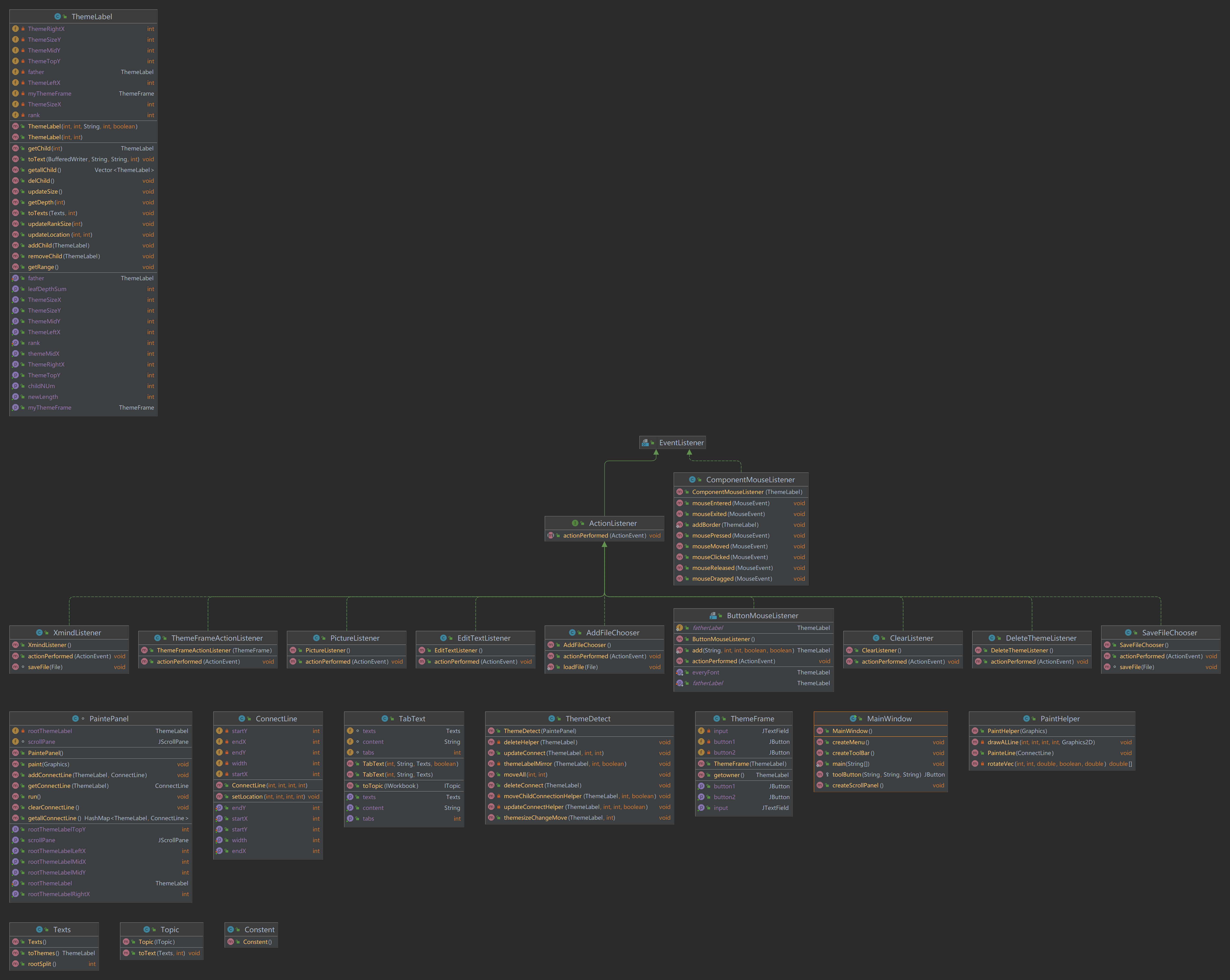Click the property icon beside leafDepthSum
Screen dimensions: 1230x980
[x=15, y=289]
